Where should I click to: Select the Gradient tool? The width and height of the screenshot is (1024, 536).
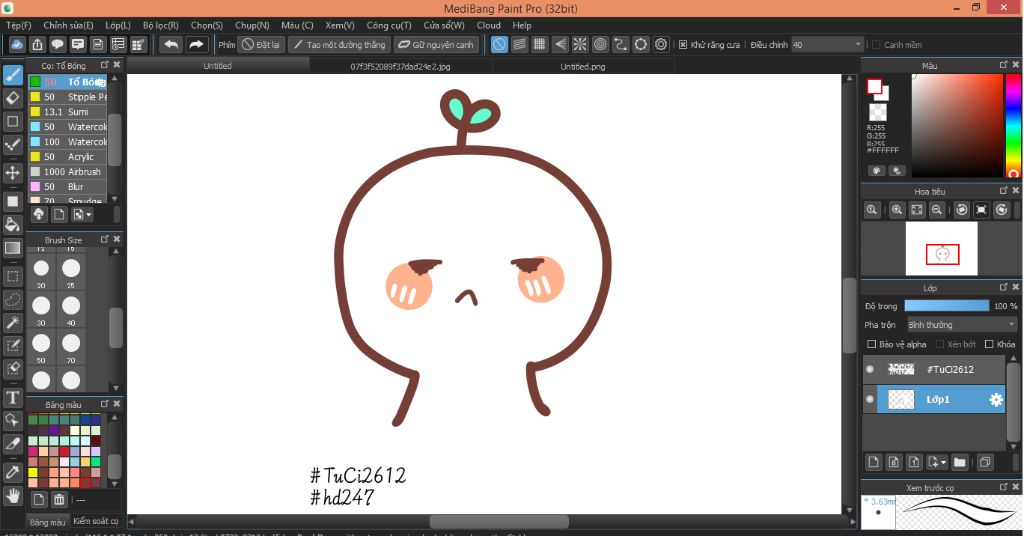click(x=12, y=248)
